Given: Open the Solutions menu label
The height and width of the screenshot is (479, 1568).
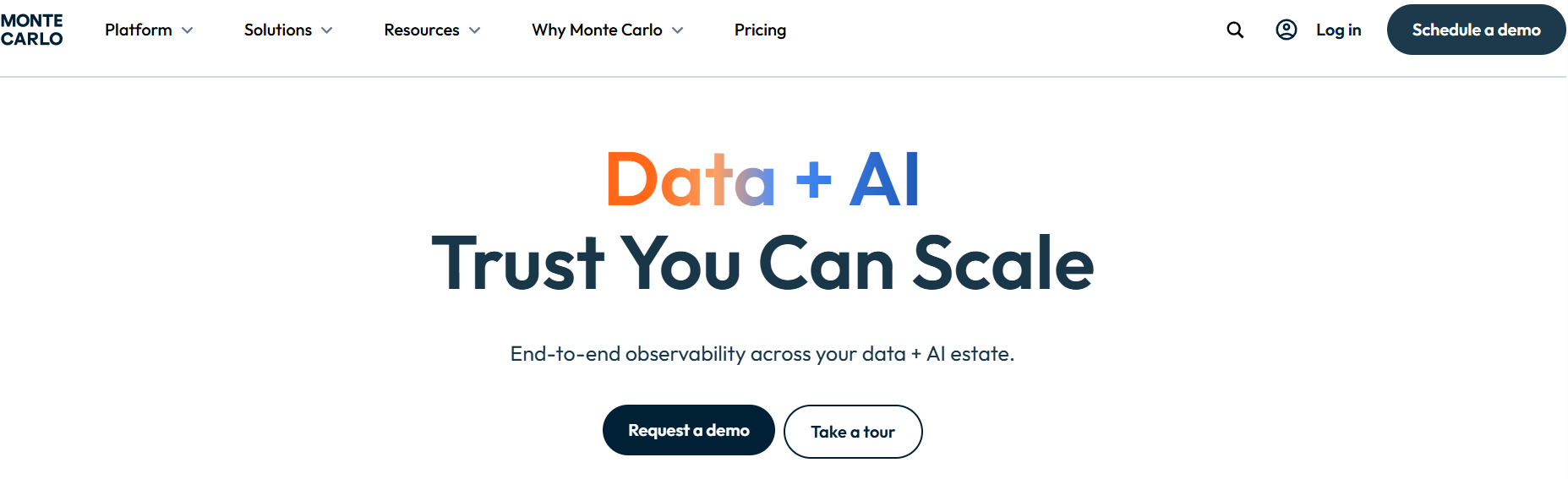Looking at the screenshot, I should point(278,30).
